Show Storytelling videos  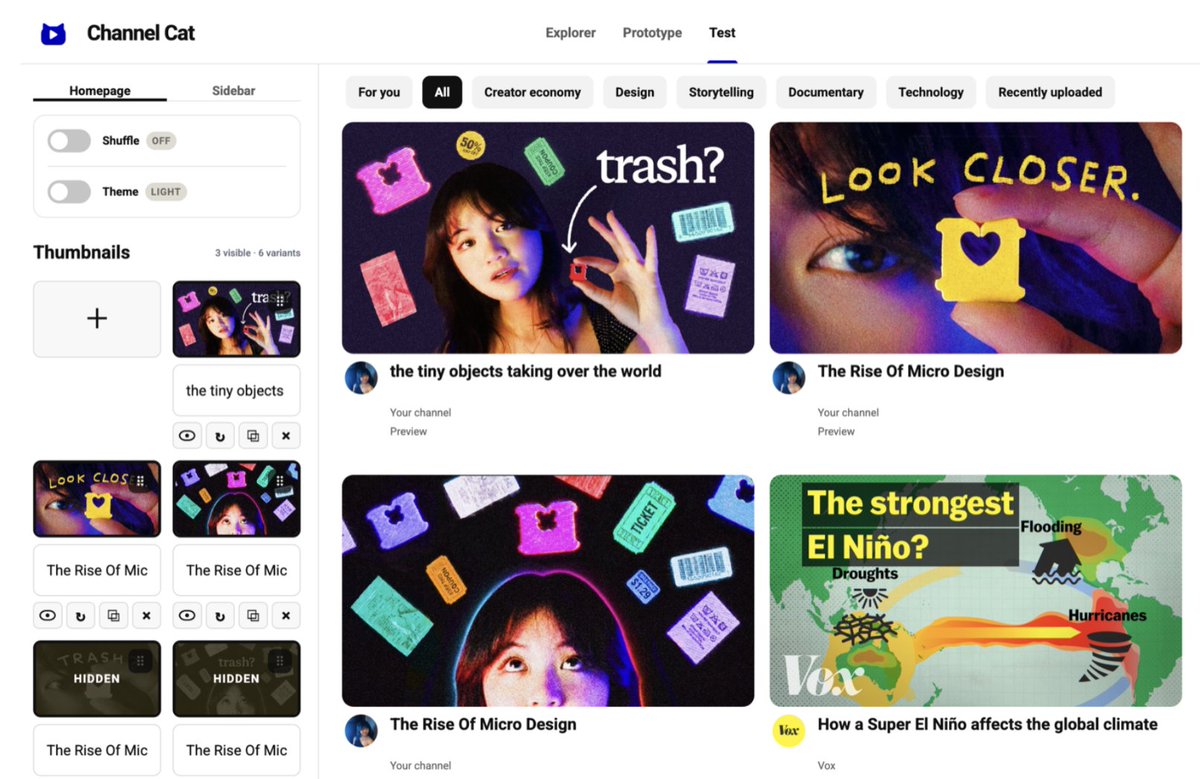coord(721,92)
